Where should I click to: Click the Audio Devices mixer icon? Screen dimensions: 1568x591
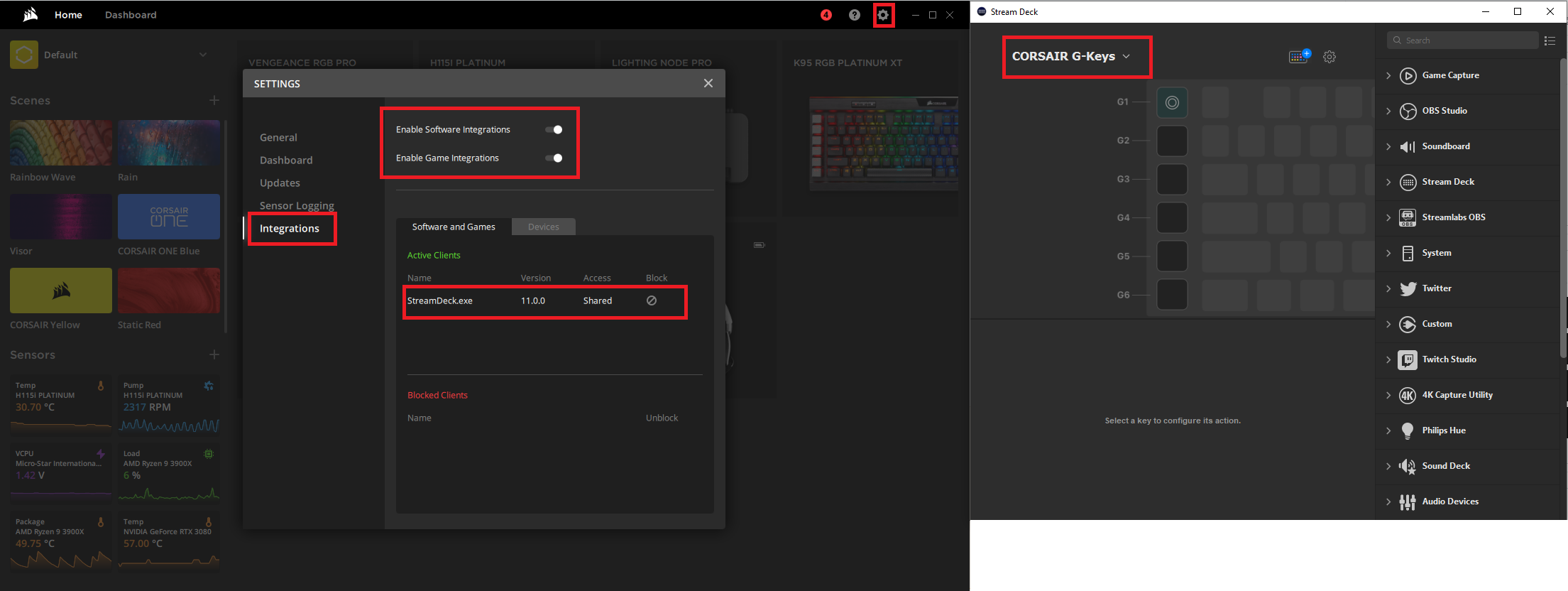[1408, 502]
